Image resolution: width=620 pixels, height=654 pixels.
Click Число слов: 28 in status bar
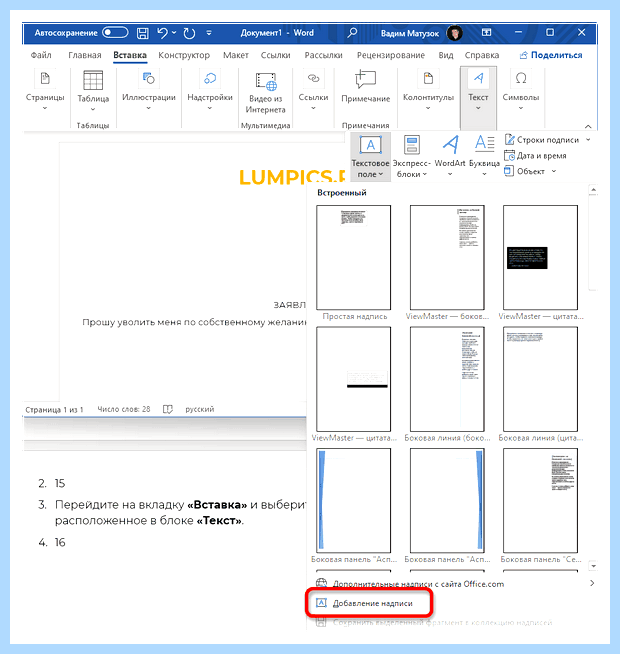(x=123, y=409)
